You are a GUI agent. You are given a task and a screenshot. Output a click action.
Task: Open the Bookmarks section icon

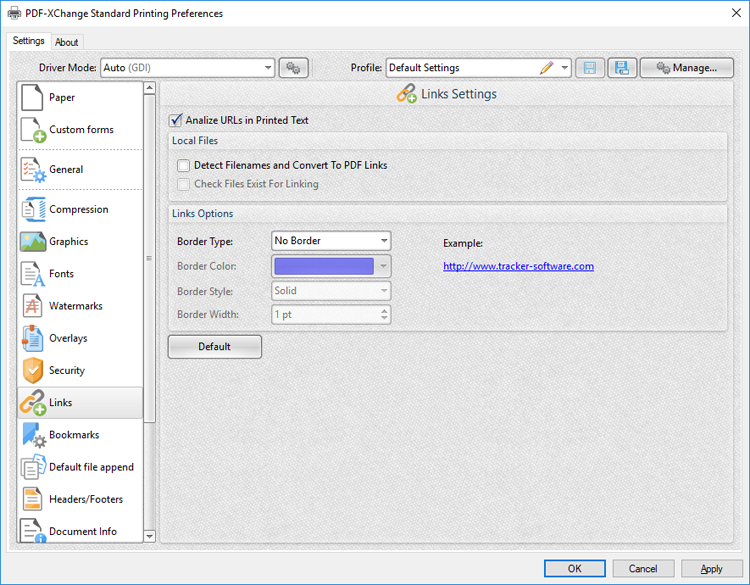33,435
